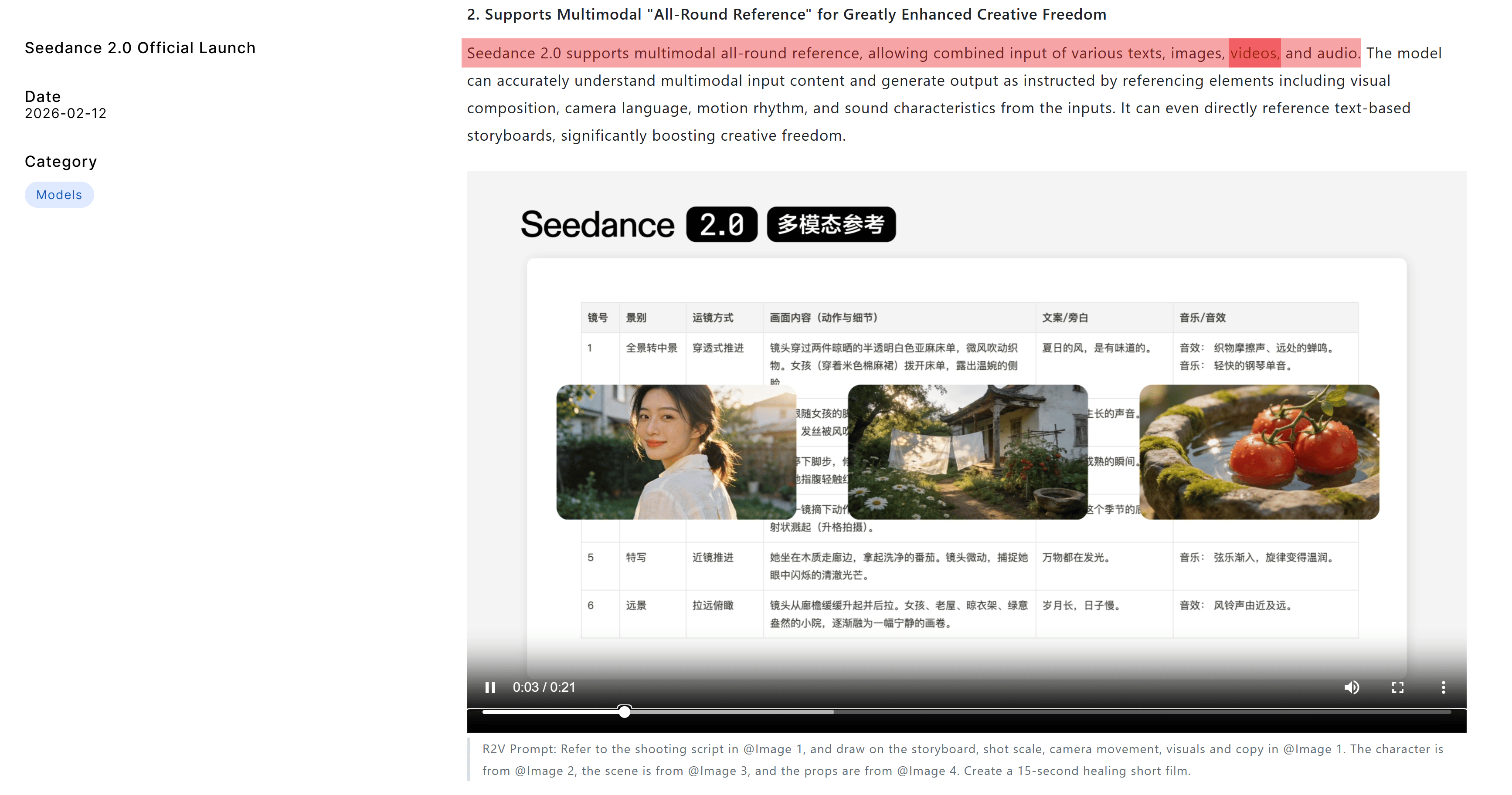Click the 2026-02-12 date text

66,113
